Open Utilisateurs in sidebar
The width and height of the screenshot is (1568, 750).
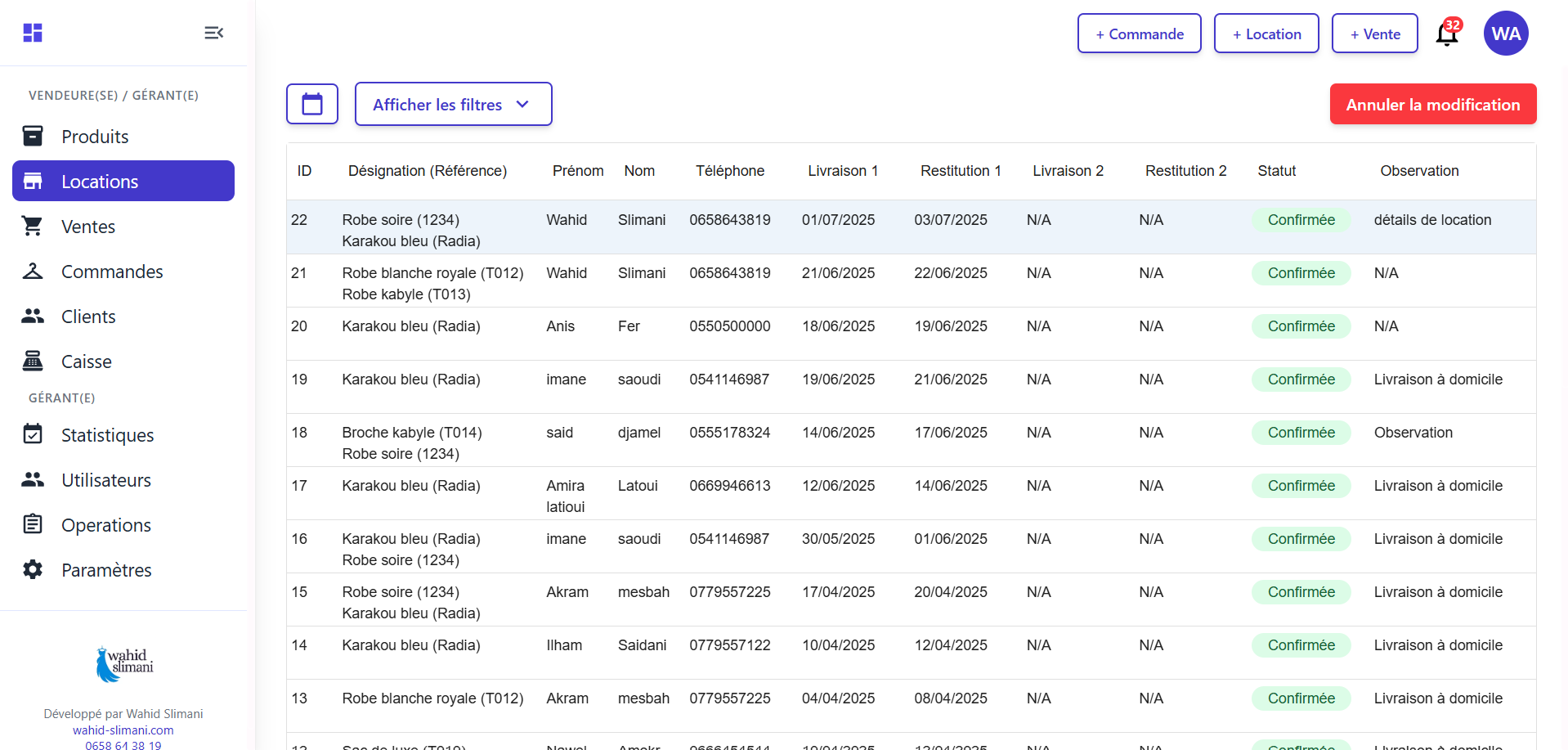(x=123, y=479)
